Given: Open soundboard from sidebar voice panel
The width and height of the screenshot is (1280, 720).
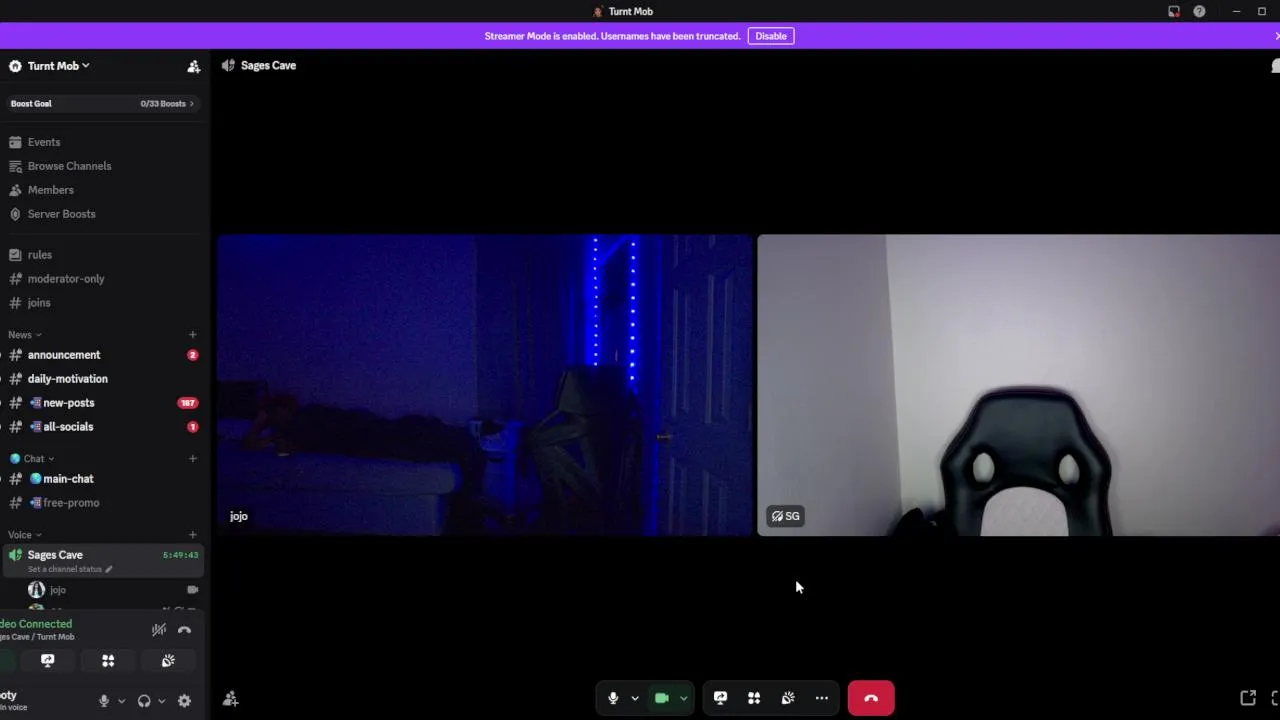Looking at the screenshot, I should pyautogui.click(x=168, y=660).
